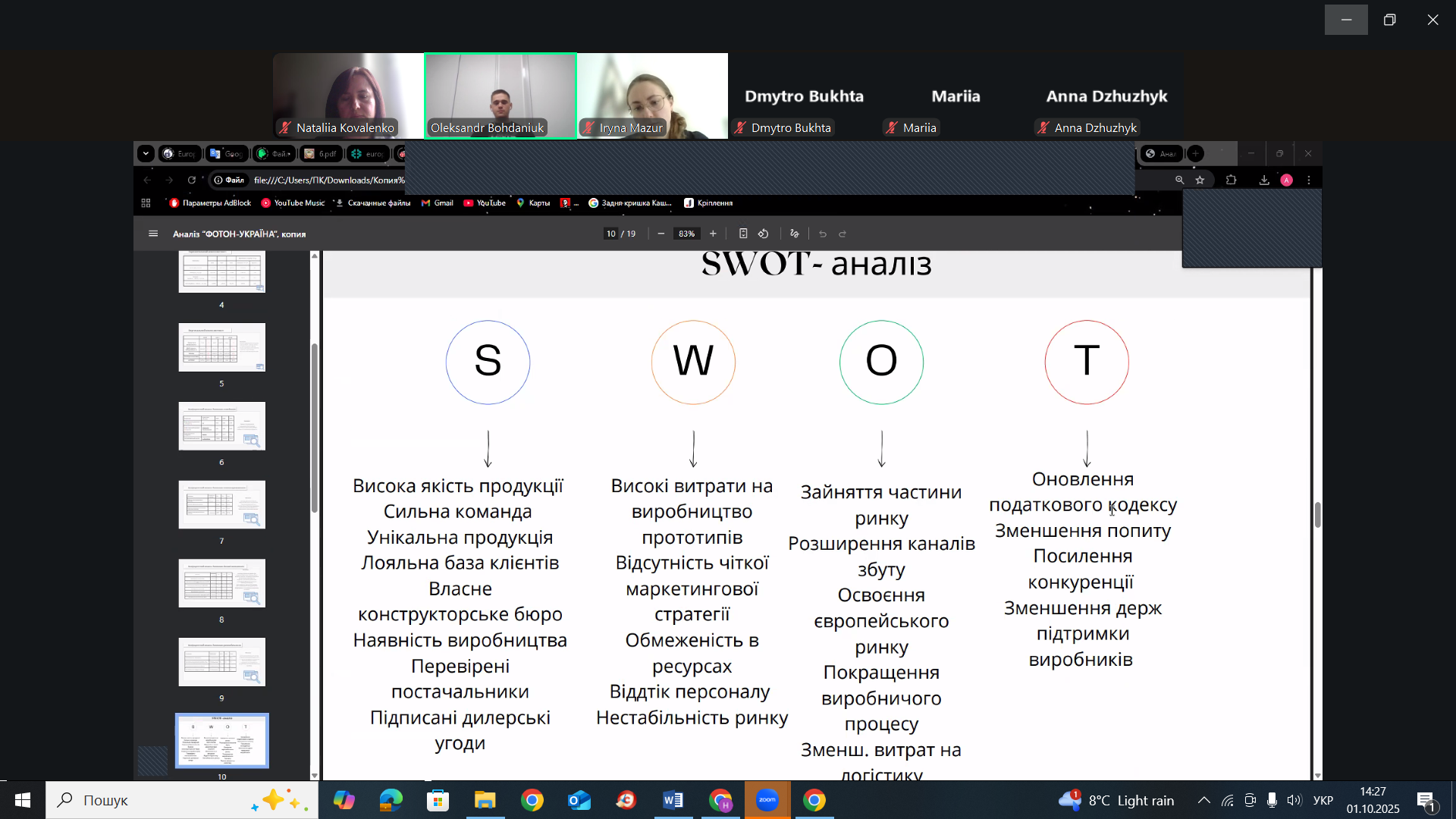Expand the tab search dropdown arrow
This screenshot has width=1456, height=819.
[x=146, y=153]
